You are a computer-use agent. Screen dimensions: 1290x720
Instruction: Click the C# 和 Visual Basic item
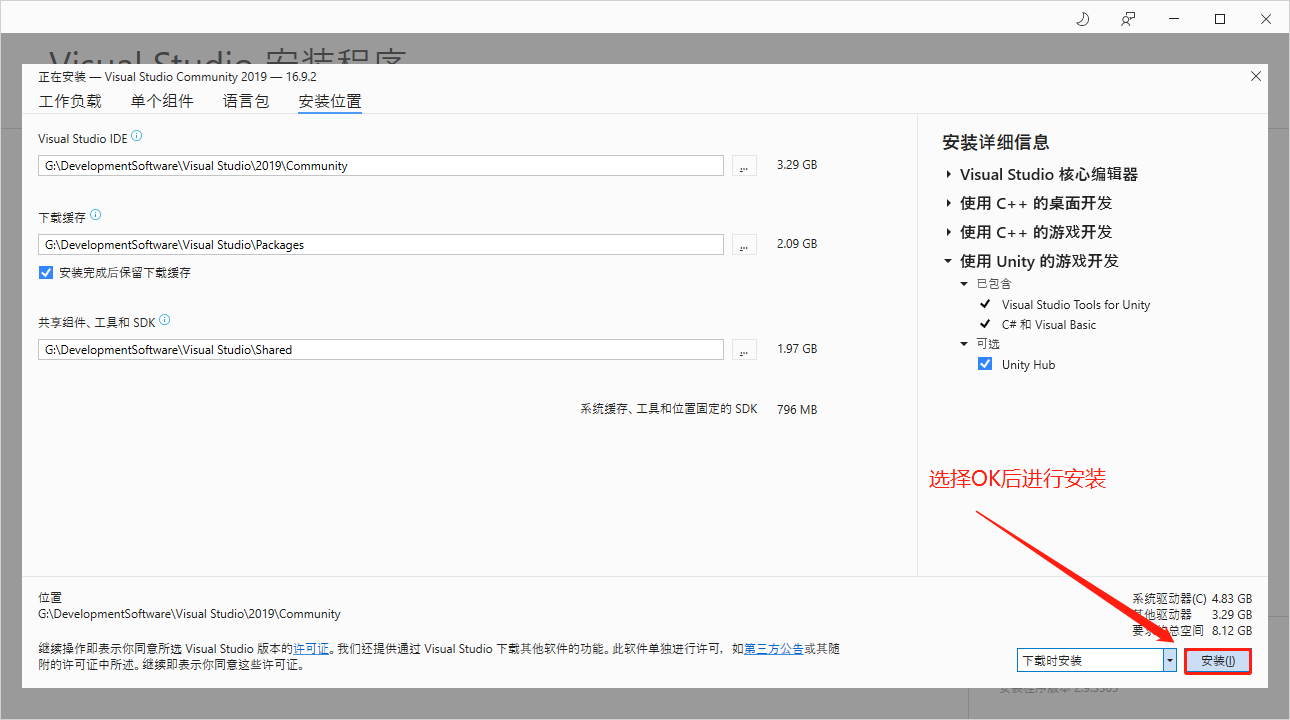point(1049,325)
